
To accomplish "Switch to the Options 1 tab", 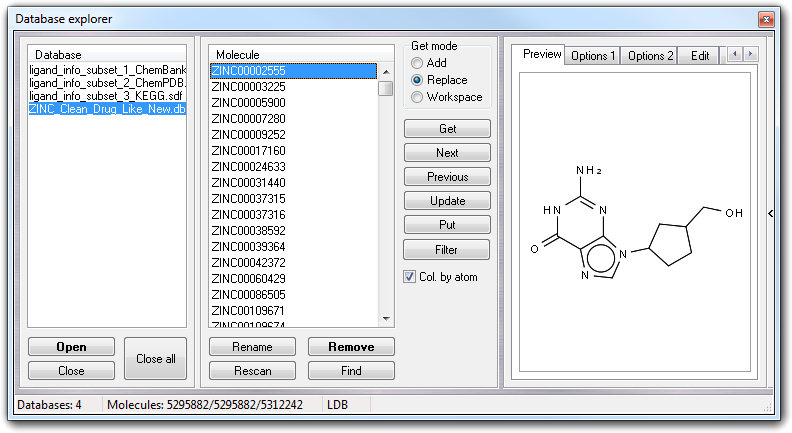I will pos(593,56).
